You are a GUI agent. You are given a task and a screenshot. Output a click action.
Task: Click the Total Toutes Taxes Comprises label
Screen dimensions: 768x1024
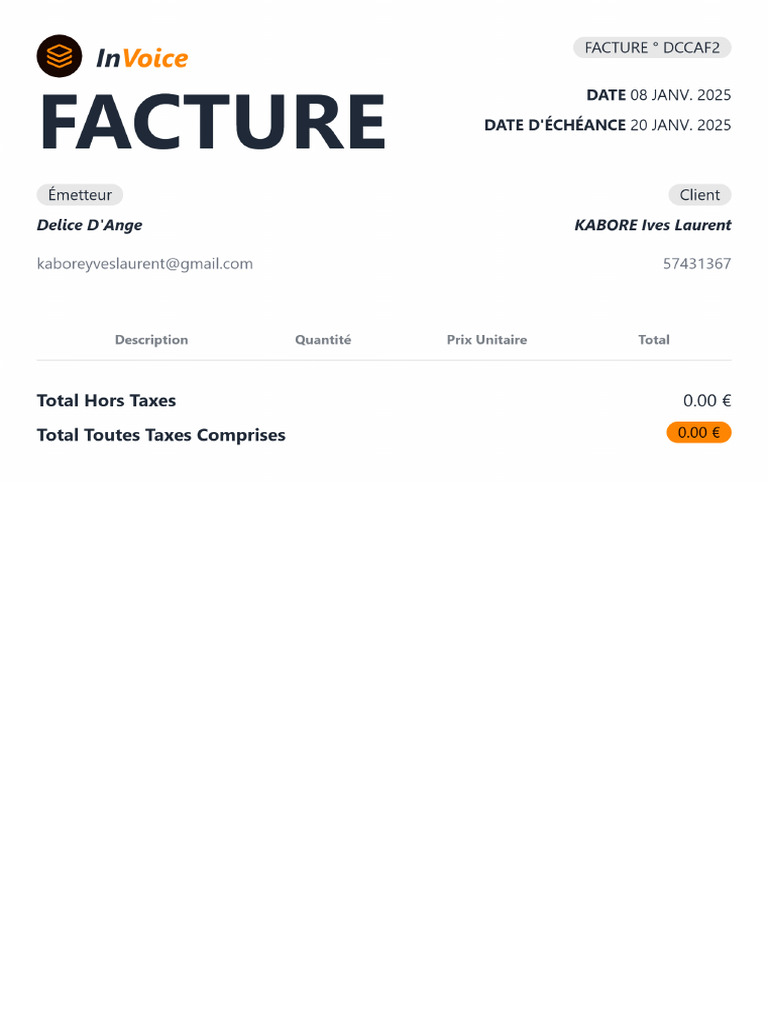point(161,435)
